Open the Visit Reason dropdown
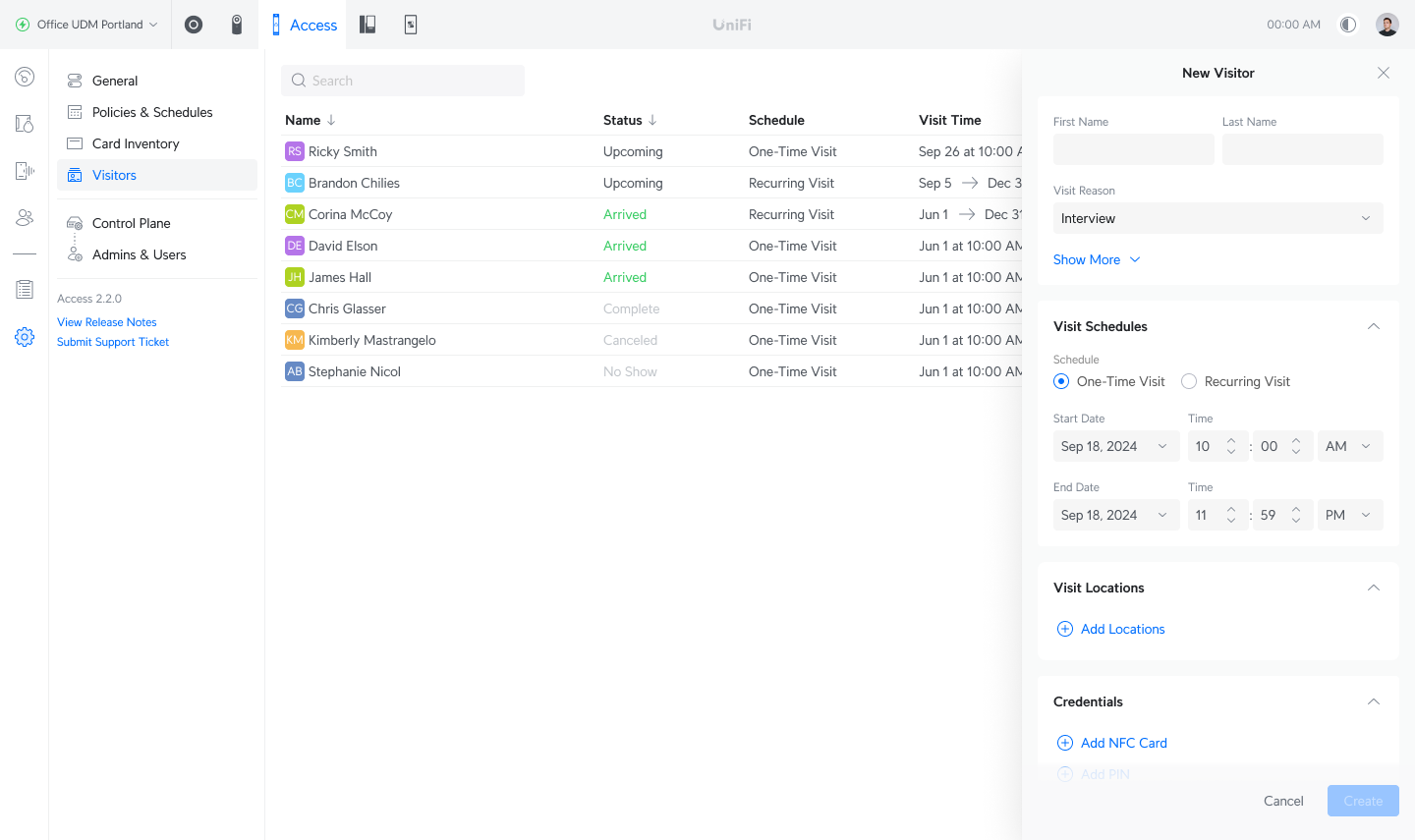Image resolution: width=1415 pixels, height=840 pixels. pos(1218,218)
